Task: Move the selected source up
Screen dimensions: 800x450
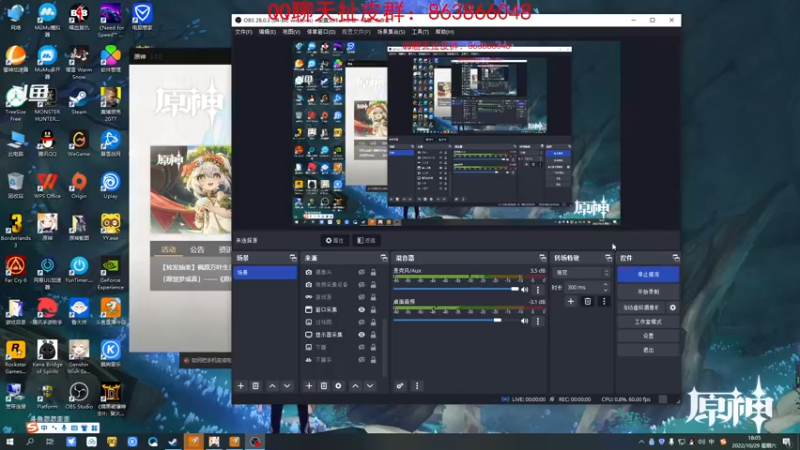Action: tap(356, 386)
